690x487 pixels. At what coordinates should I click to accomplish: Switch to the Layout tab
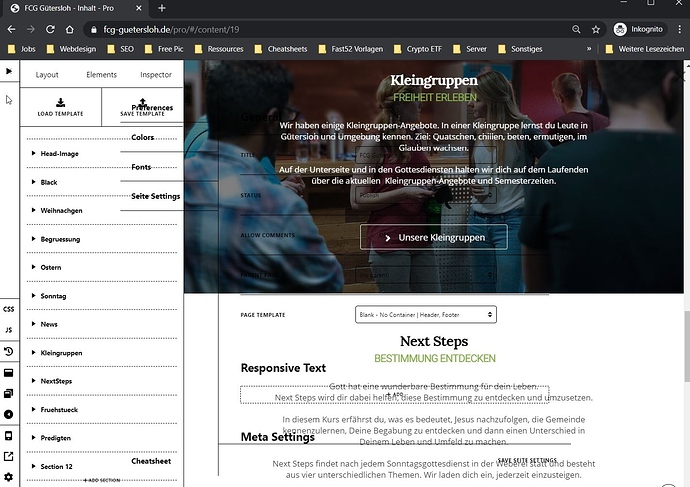tap(47, 74)
